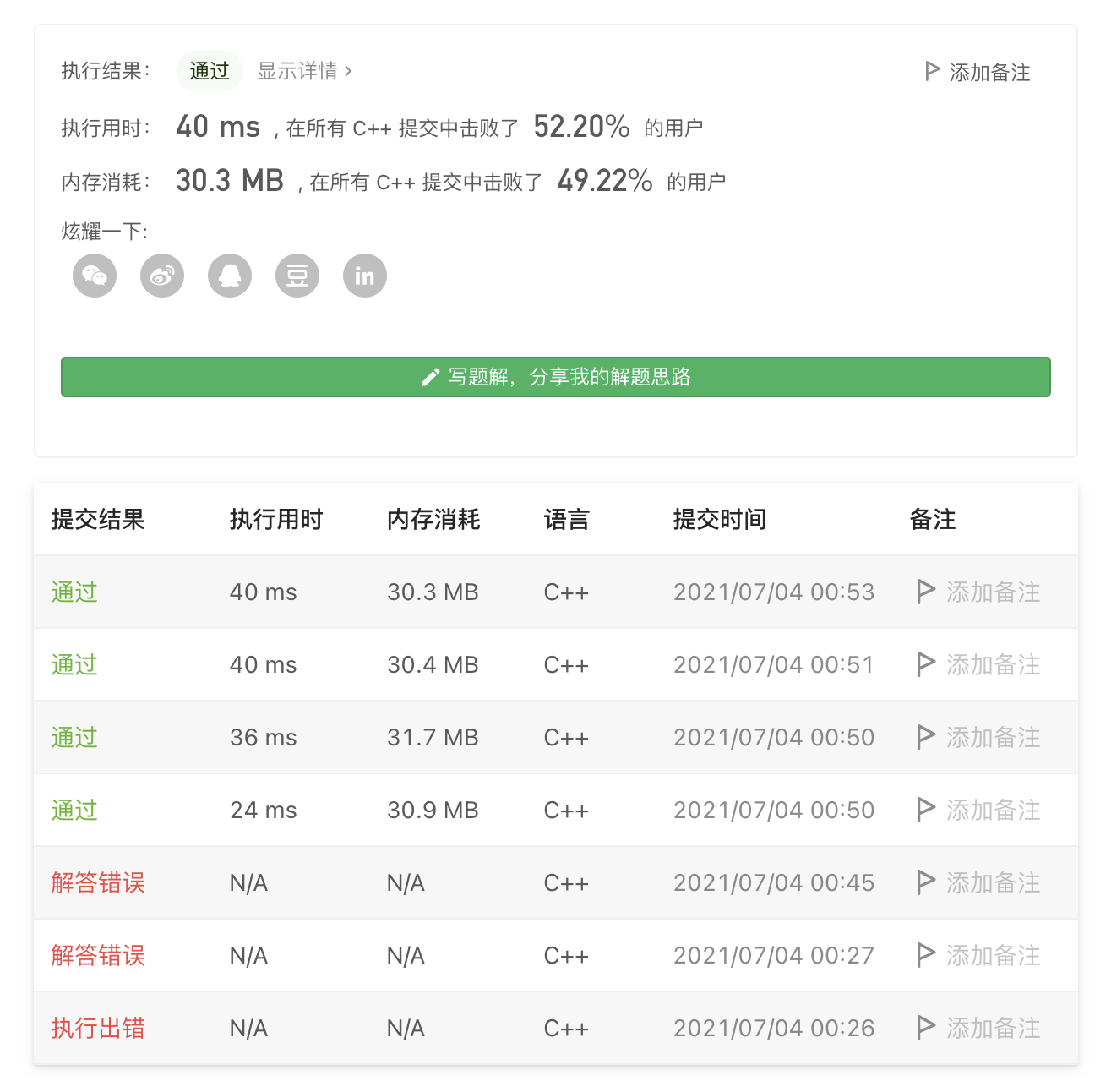Screen dimensions: 1095x1092
Task: Share result via WeChat icon
Action: (95, 276)
